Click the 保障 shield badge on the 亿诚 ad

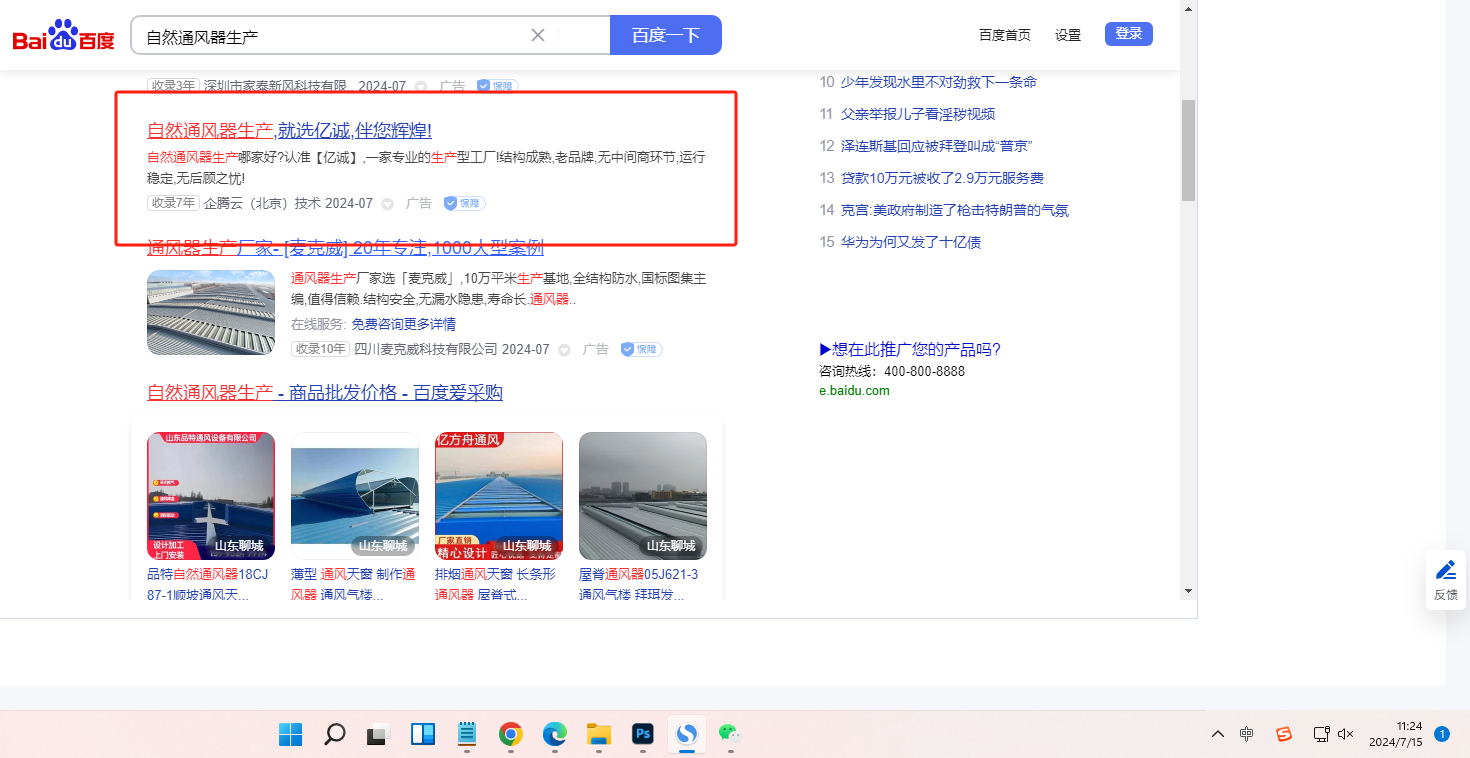click(464, 203)
